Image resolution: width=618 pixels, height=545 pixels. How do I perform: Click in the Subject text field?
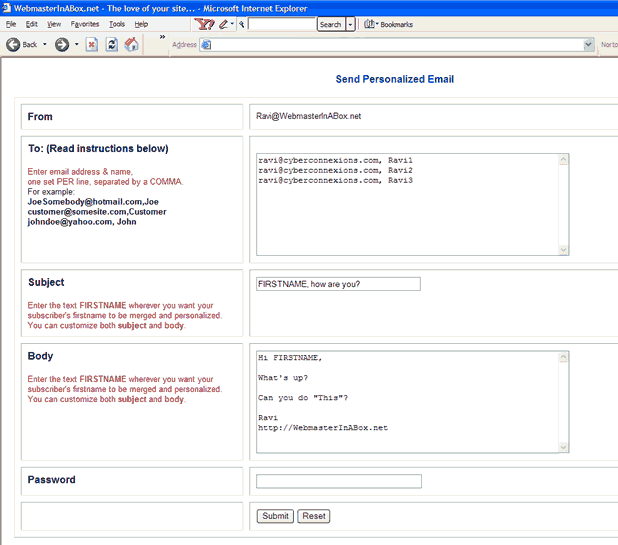(x=338, y=284)
